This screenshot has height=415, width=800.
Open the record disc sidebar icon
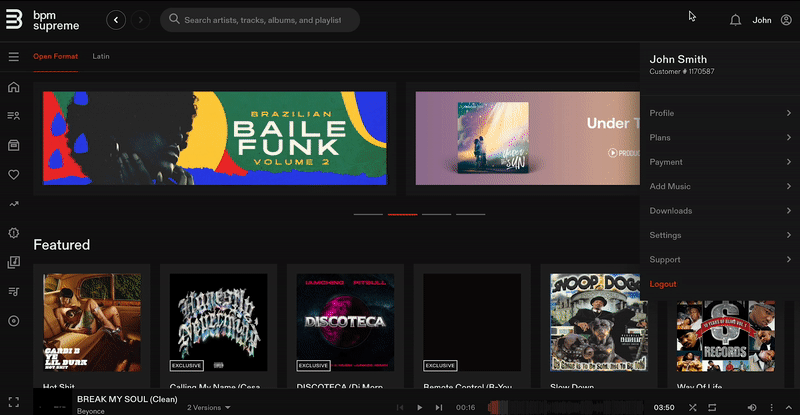[14, 321]
